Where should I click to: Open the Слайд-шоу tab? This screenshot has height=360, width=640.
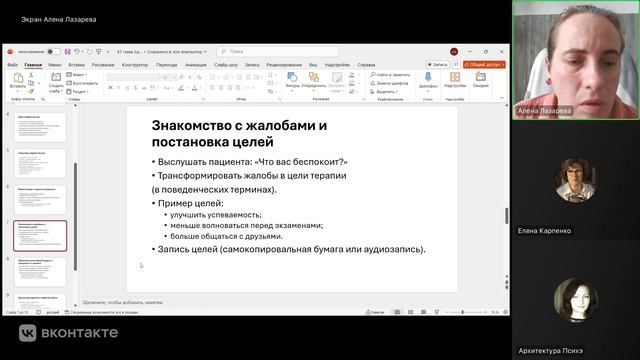pos(226,65)
